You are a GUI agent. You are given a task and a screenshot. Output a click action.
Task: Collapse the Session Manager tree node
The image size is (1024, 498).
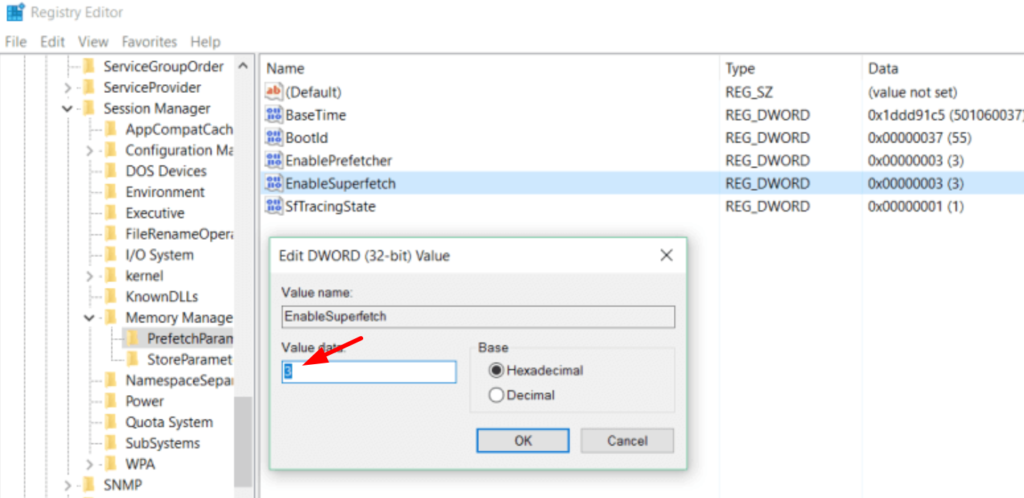[68, 108]
